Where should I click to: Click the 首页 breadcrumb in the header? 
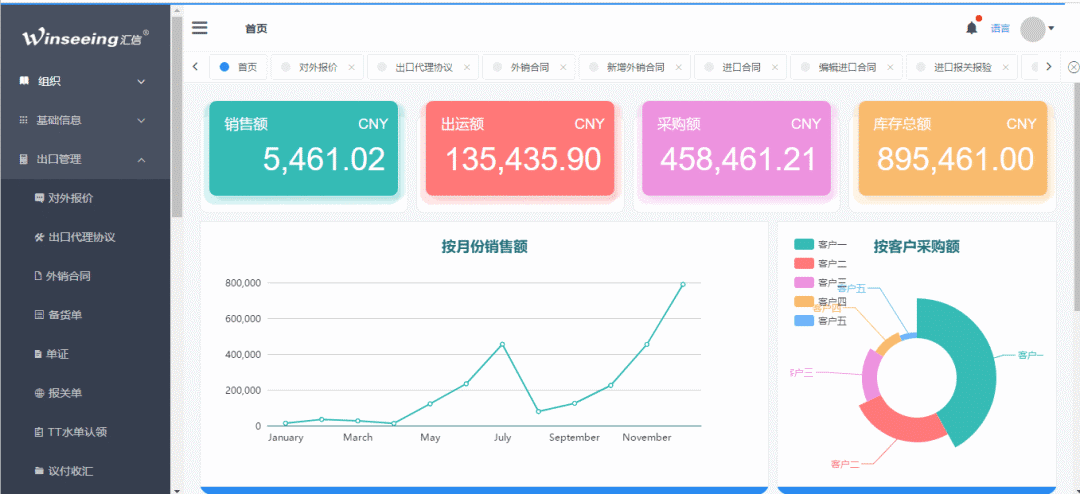(x=256, y=28)
